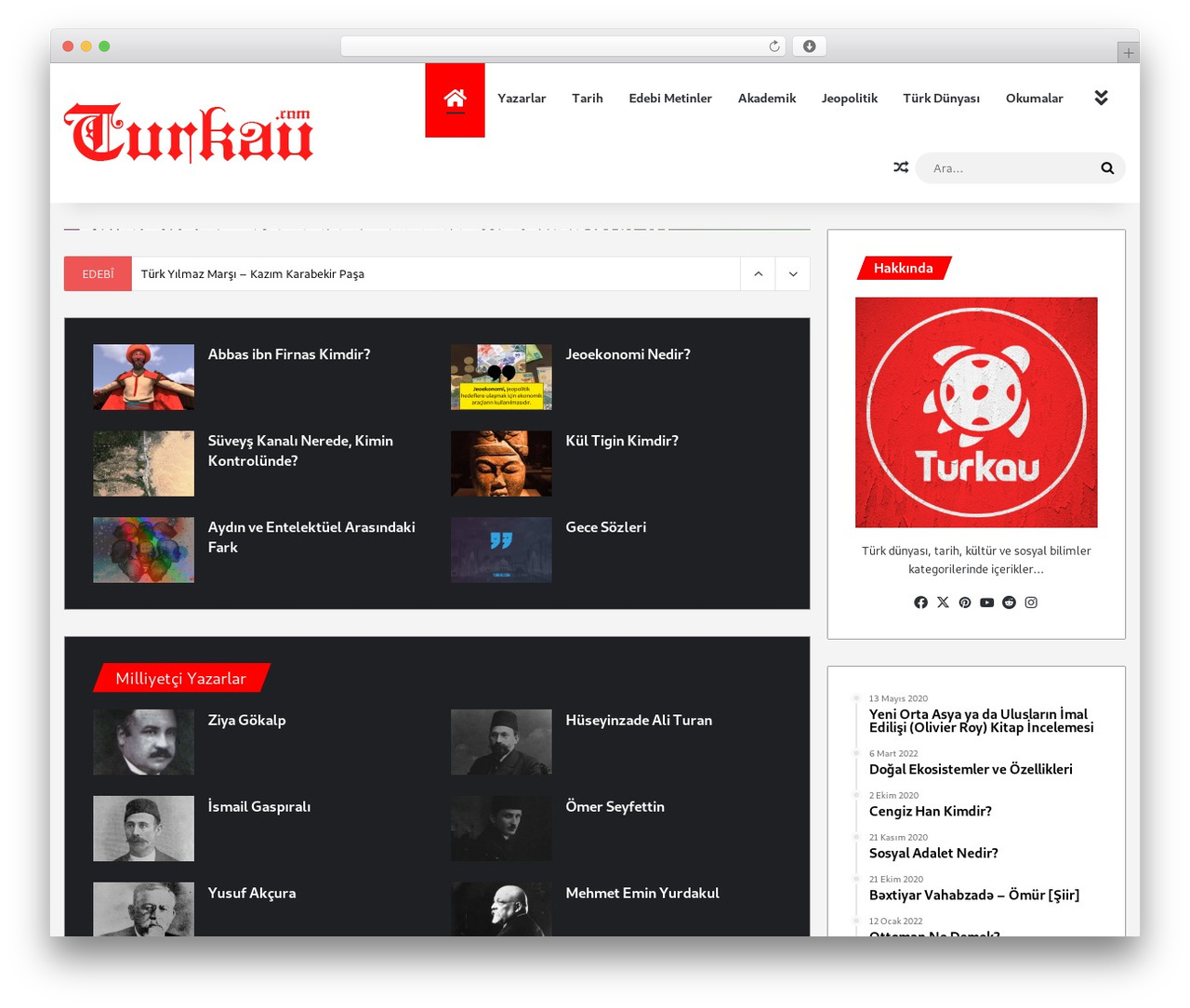
Task: Open Cengiz Han Kimdir? sidebar post
Action: coord(931,812)
